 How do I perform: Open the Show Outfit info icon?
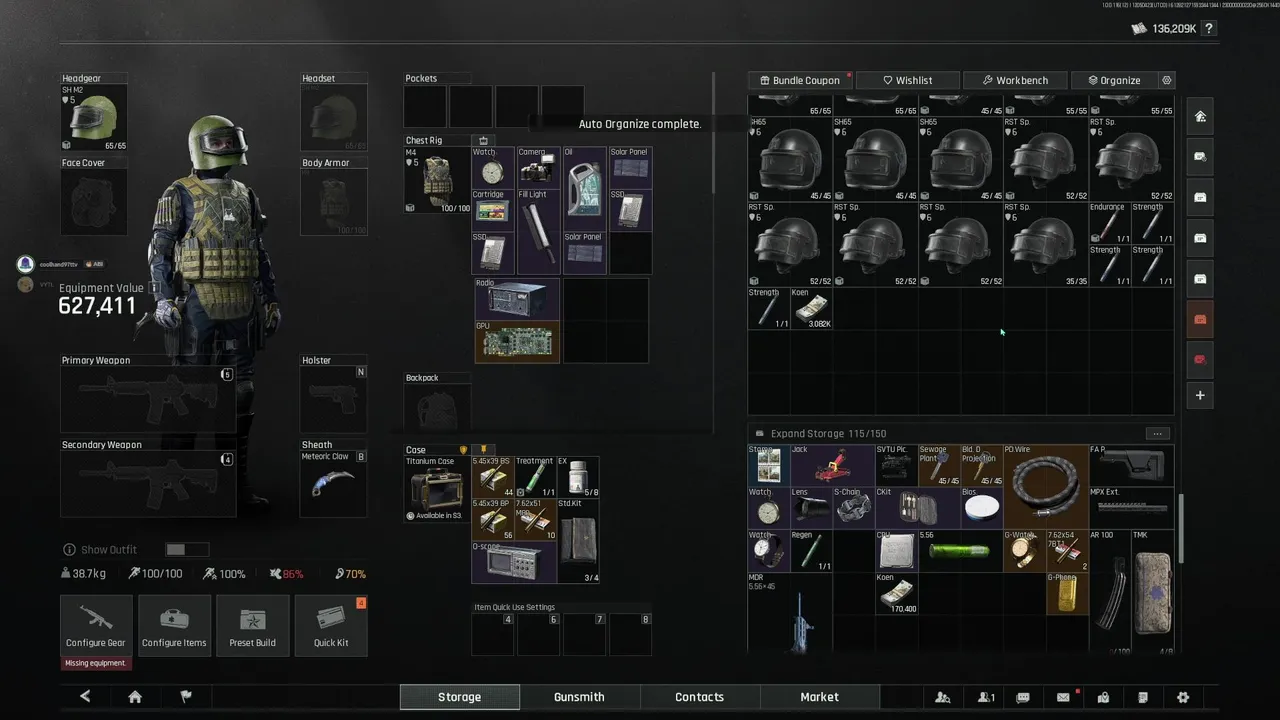pyautogui.click(x=69, y=550)
